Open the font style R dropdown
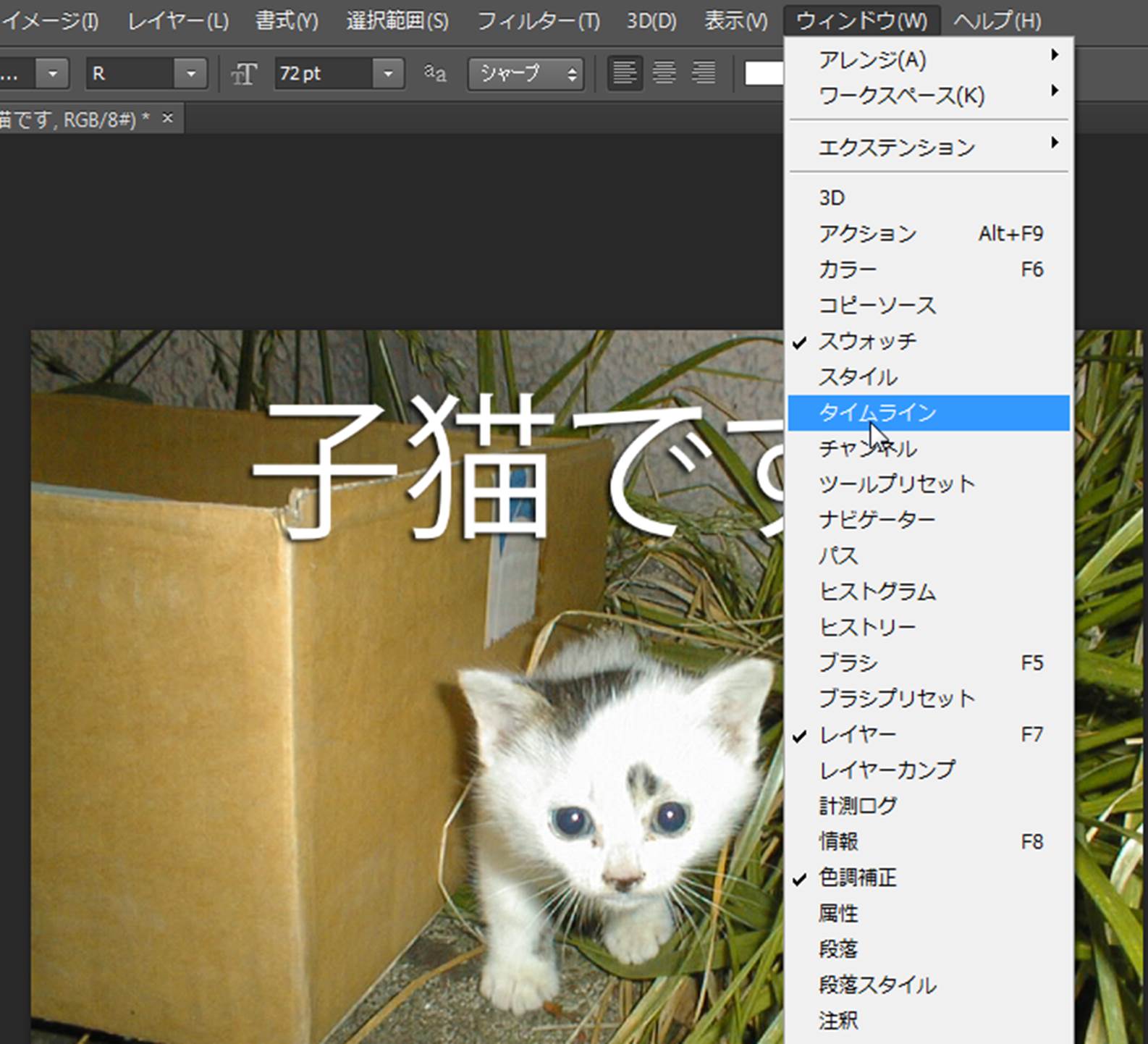This screenshot has width=1148, height=1044. [190, 74]
